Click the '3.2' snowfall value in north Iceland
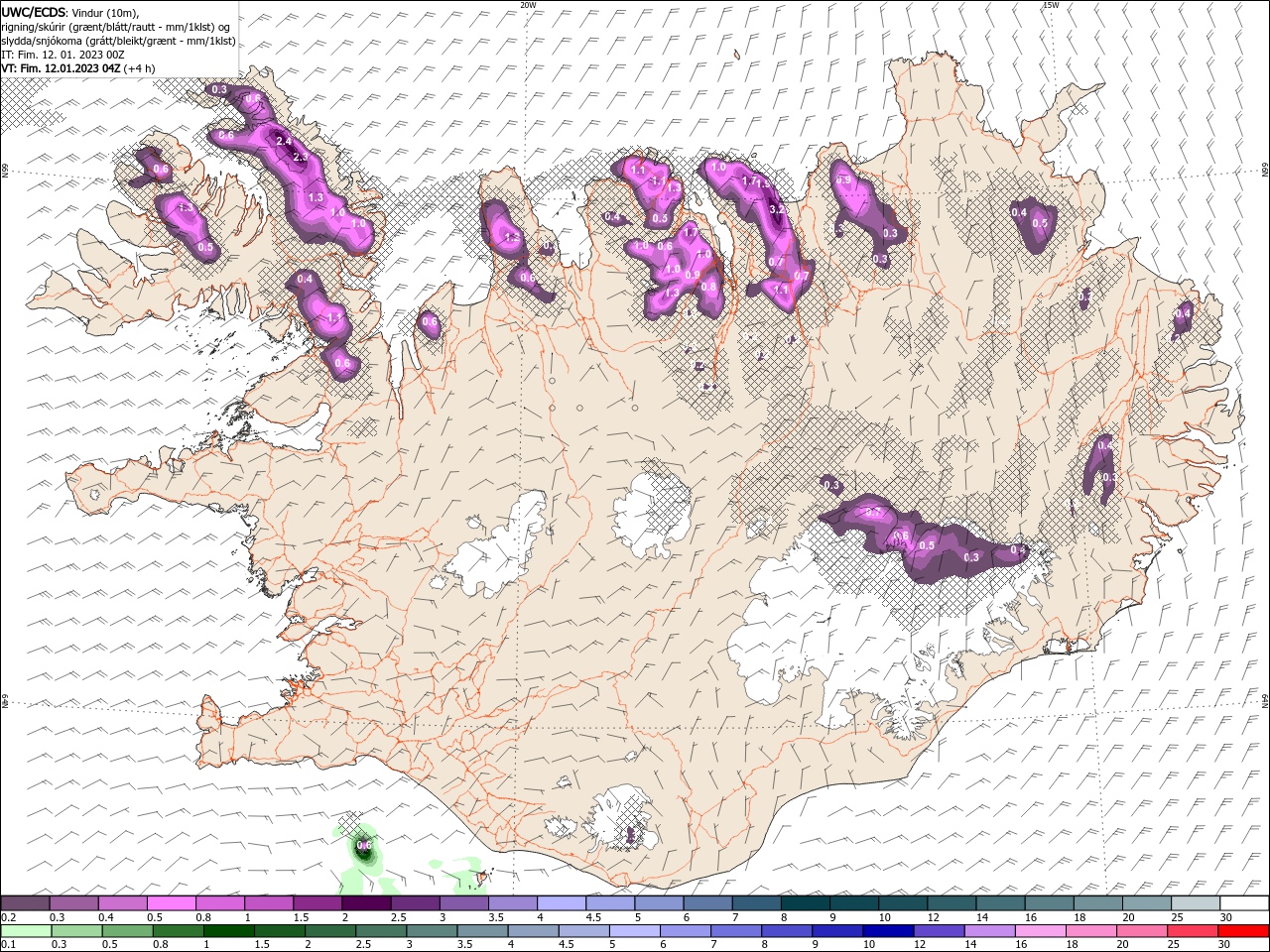Screen dimensions: 1270x952 (778, 209)
